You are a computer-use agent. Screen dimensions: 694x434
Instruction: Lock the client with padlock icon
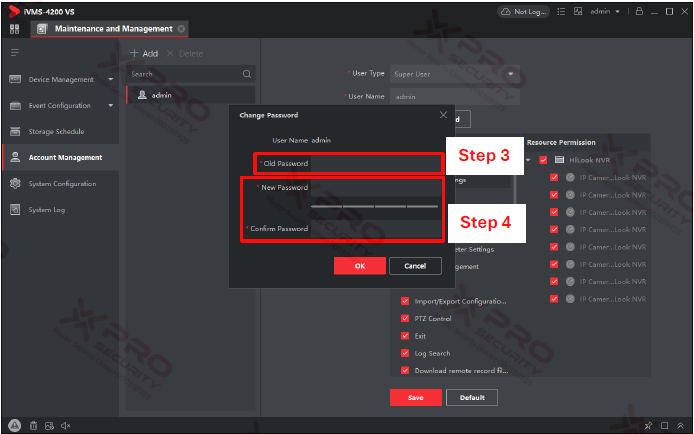click(x=639, y=12)
